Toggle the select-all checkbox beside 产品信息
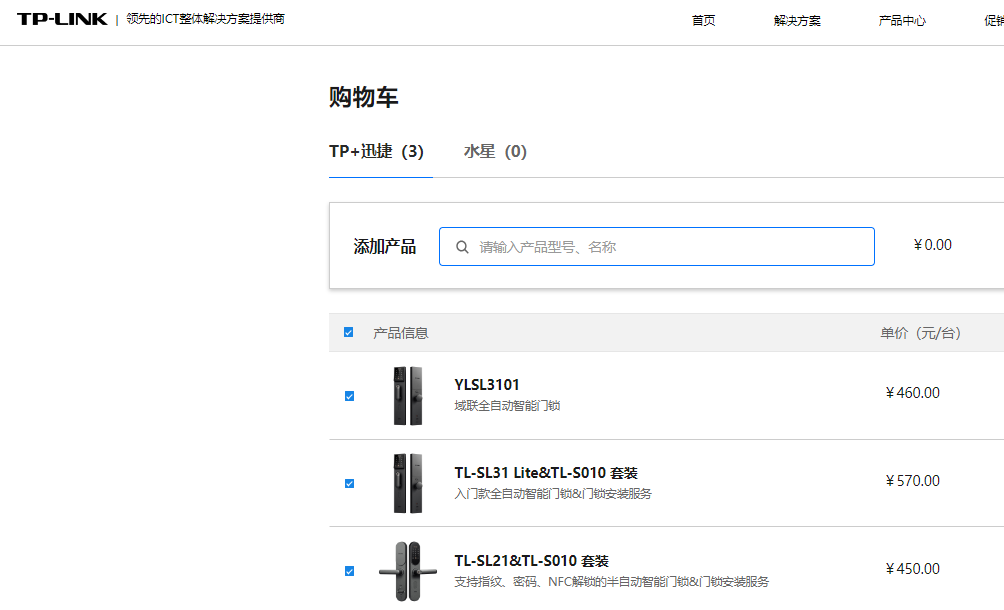This screenshot has height=610, width=1004. click(x=348, y=332)
